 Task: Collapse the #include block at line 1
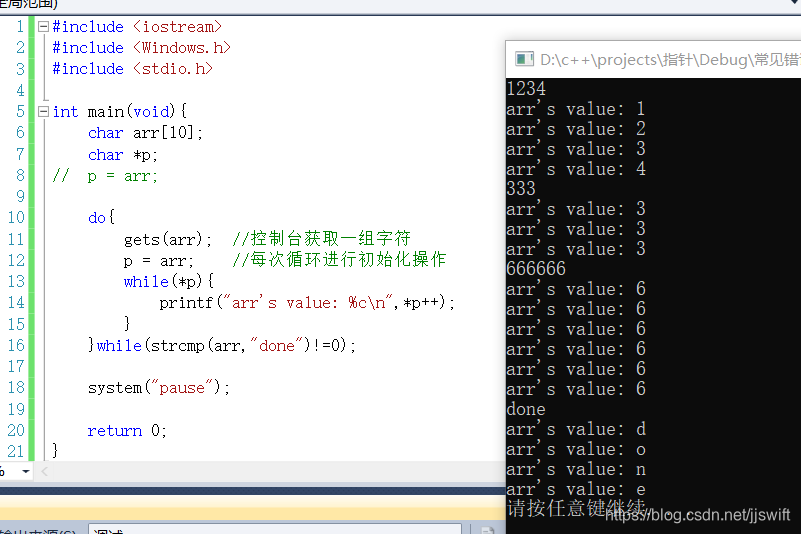pos(43,27)
